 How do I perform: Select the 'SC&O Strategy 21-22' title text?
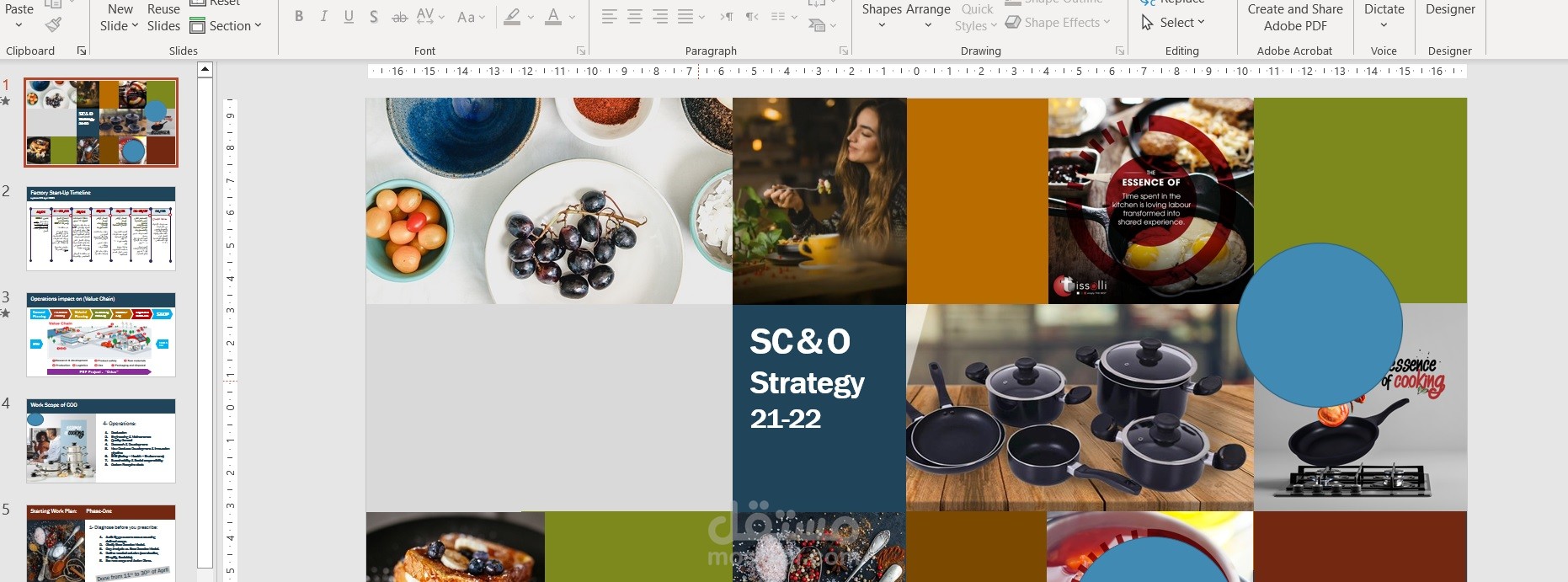[x=807, y=378]
